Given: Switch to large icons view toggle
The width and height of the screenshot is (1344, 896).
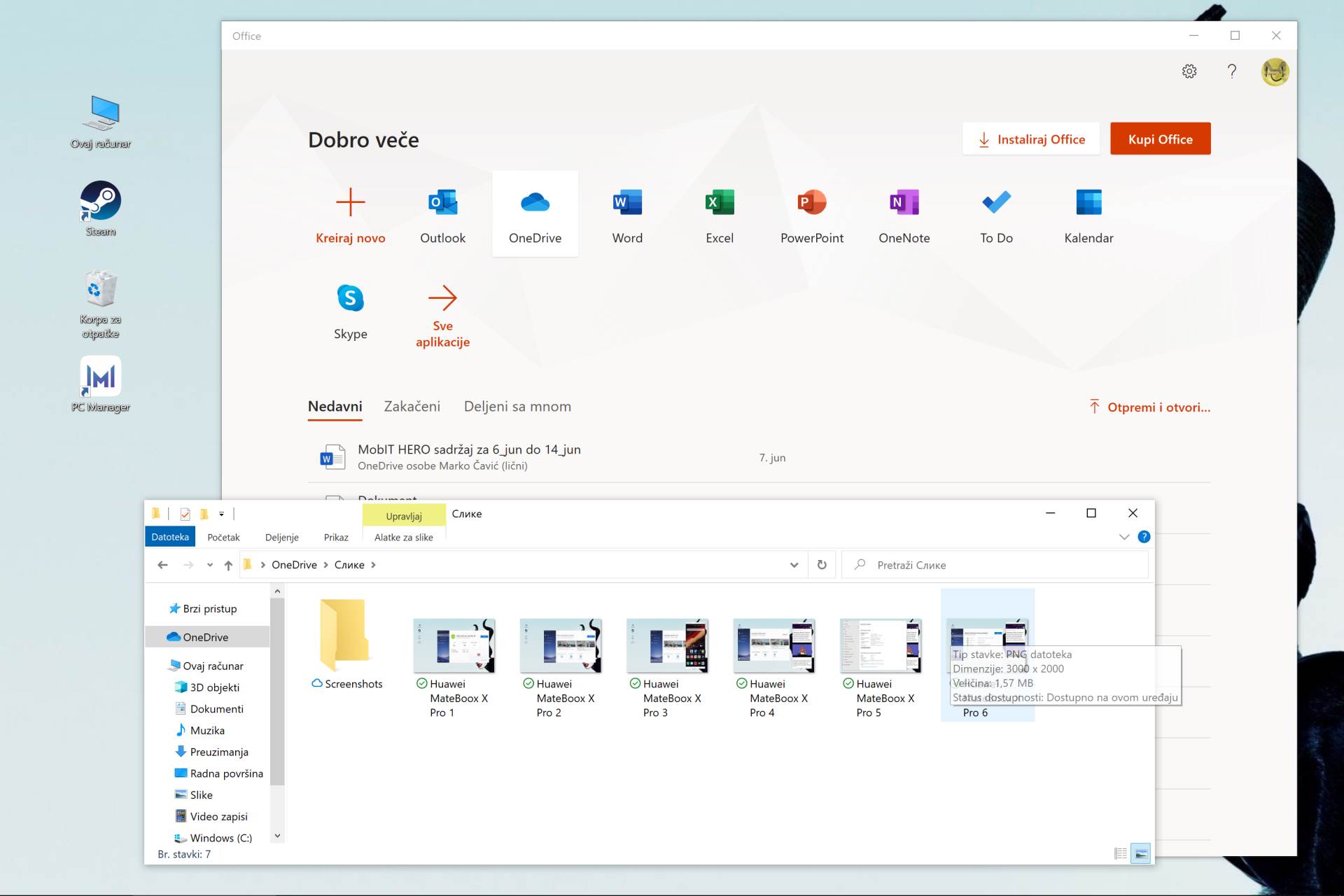Looking at the screenshot, I should 1141,853.
